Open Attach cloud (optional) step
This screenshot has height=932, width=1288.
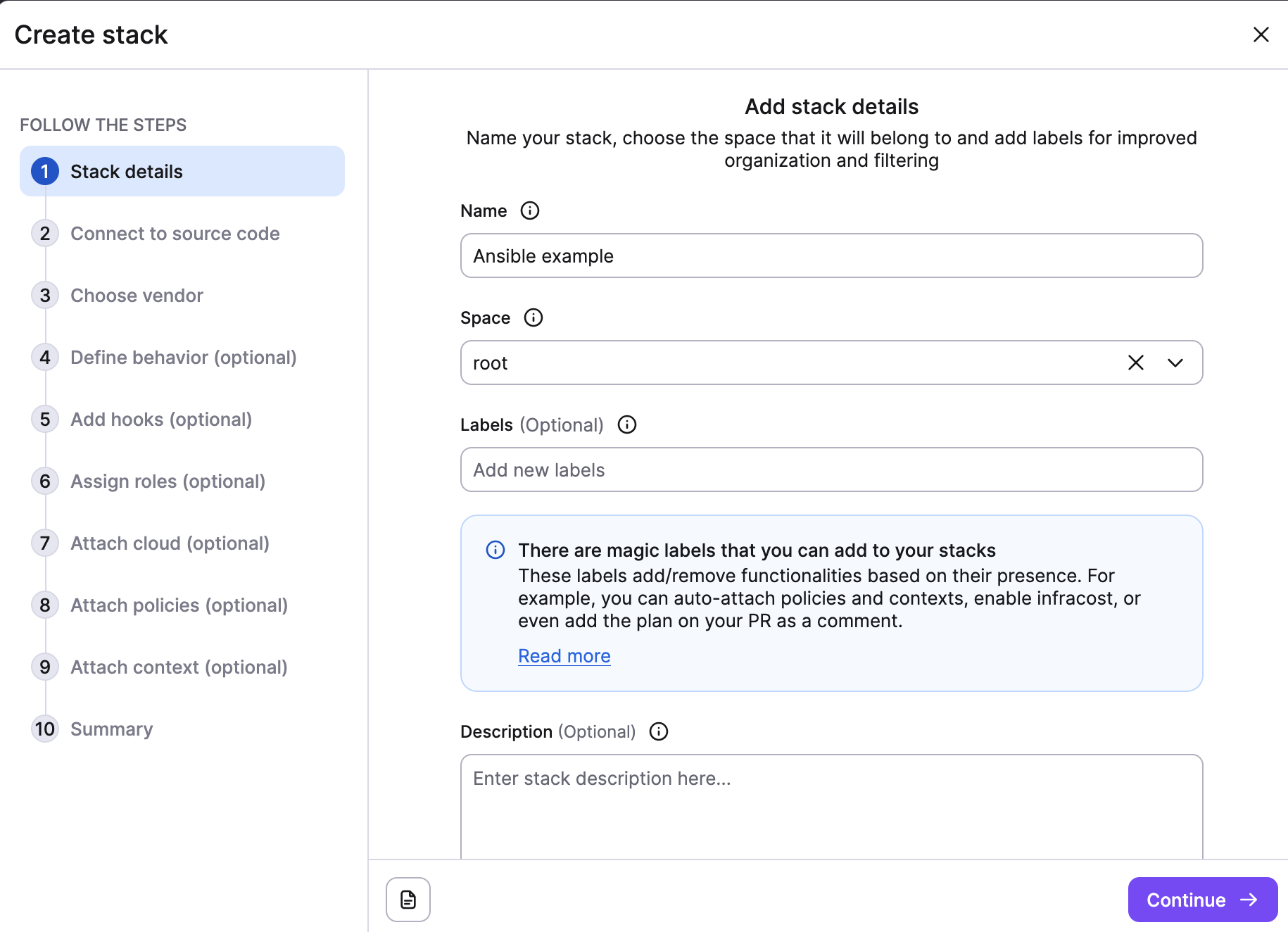151,543
